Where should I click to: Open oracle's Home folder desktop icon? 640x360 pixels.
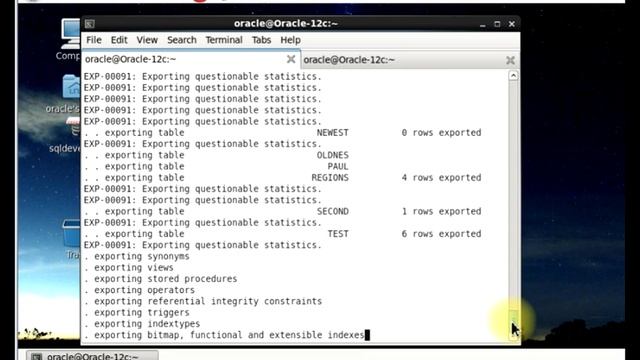pyautogui.click(x=64, y=94)
